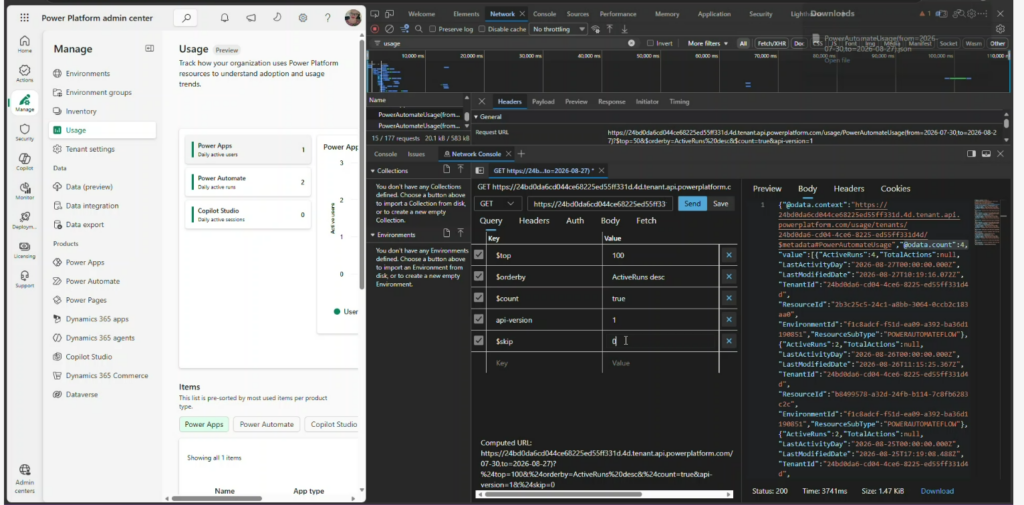
Task: Uncheck the api-version parameter checkbox
Action: (x=479, y=319)
